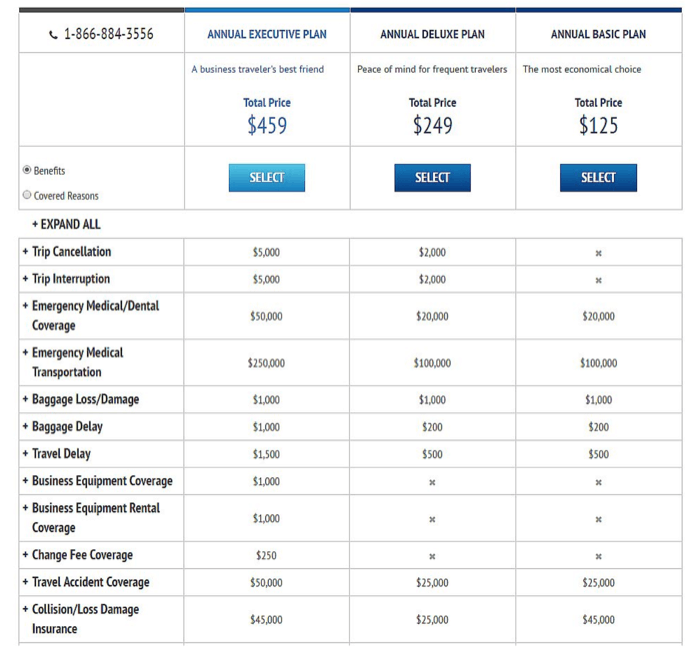Expand all benefit rows
700x655 pixels.
tap(66, 224)
